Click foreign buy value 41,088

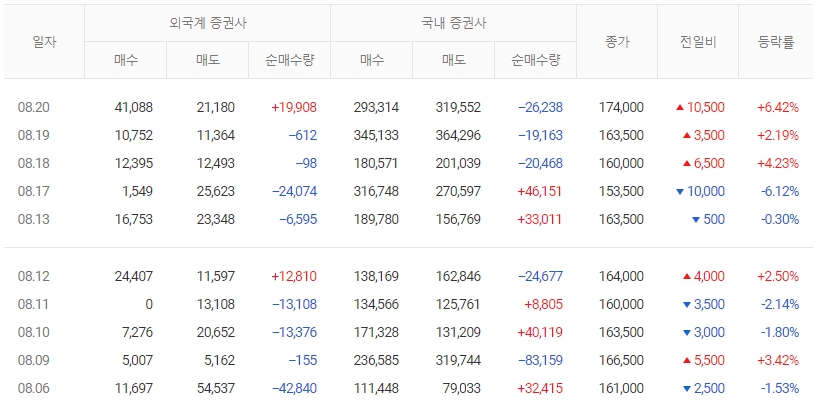tap(134, 108)
